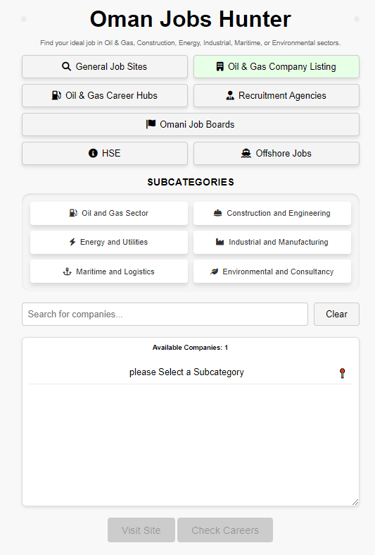This screenshot has width=375, height=555.
Task: Click the person icon on Recruitment Agencies
Action: pos(230,96)
